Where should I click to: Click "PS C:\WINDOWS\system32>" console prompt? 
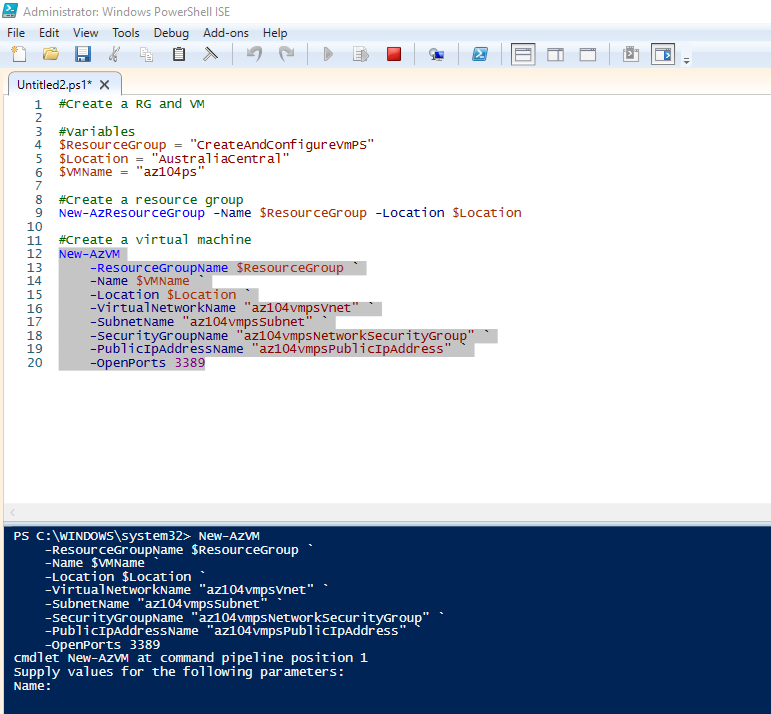(x=102, y=536)
